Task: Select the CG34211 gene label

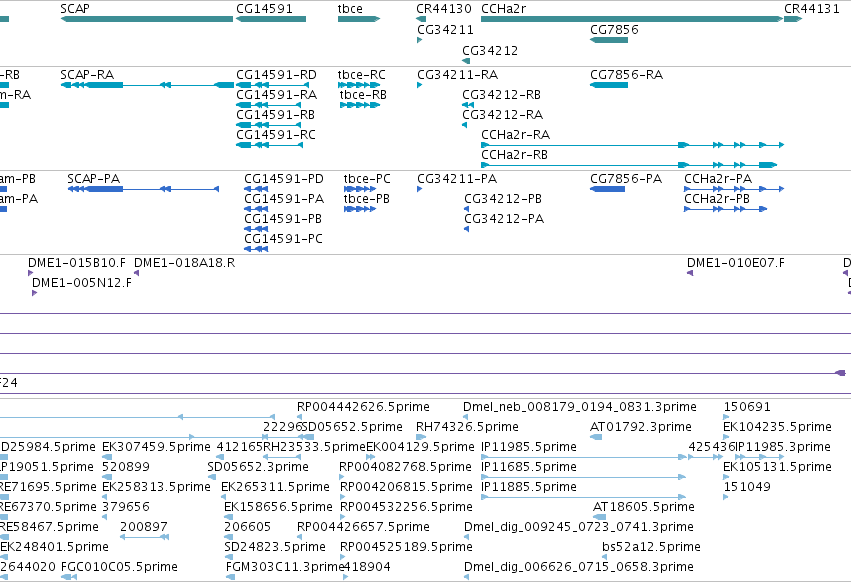Action: 445,30
